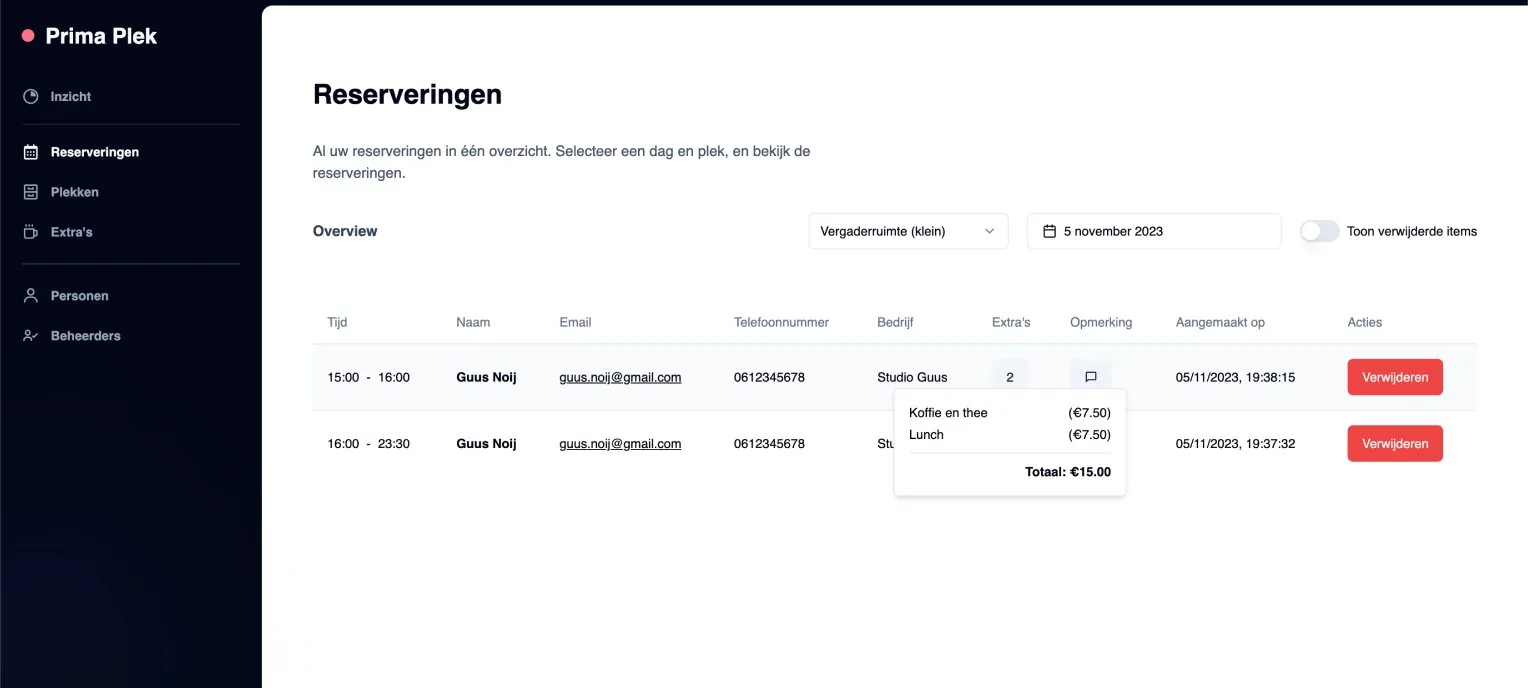Open the 5 november 2023 date picker

1154,231
